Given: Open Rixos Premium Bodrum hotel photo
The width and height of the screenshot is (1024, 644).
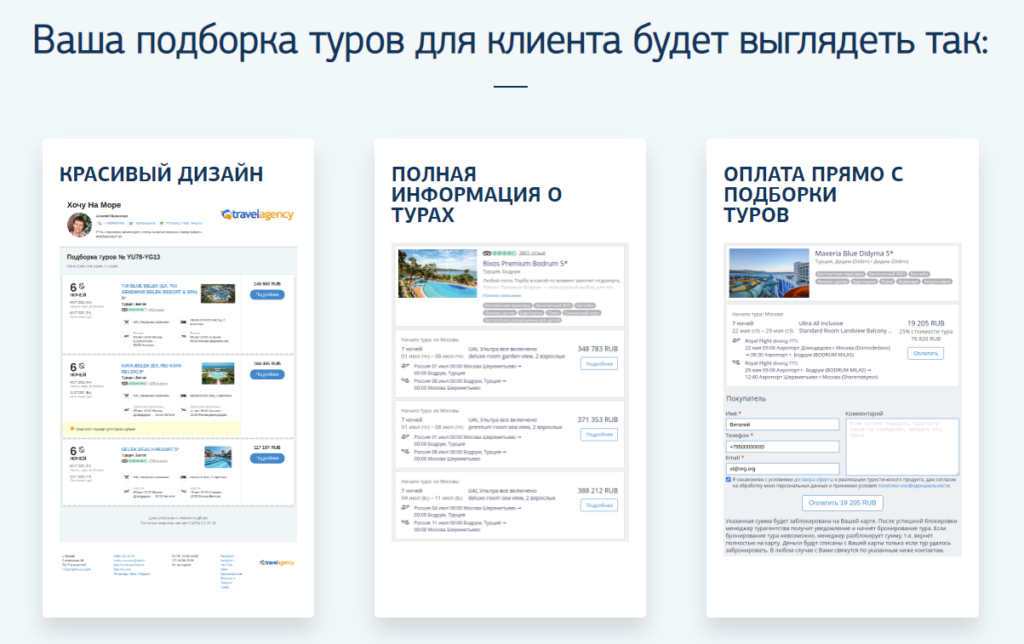Looking at the screenshot, I should [x=437, y=273].
